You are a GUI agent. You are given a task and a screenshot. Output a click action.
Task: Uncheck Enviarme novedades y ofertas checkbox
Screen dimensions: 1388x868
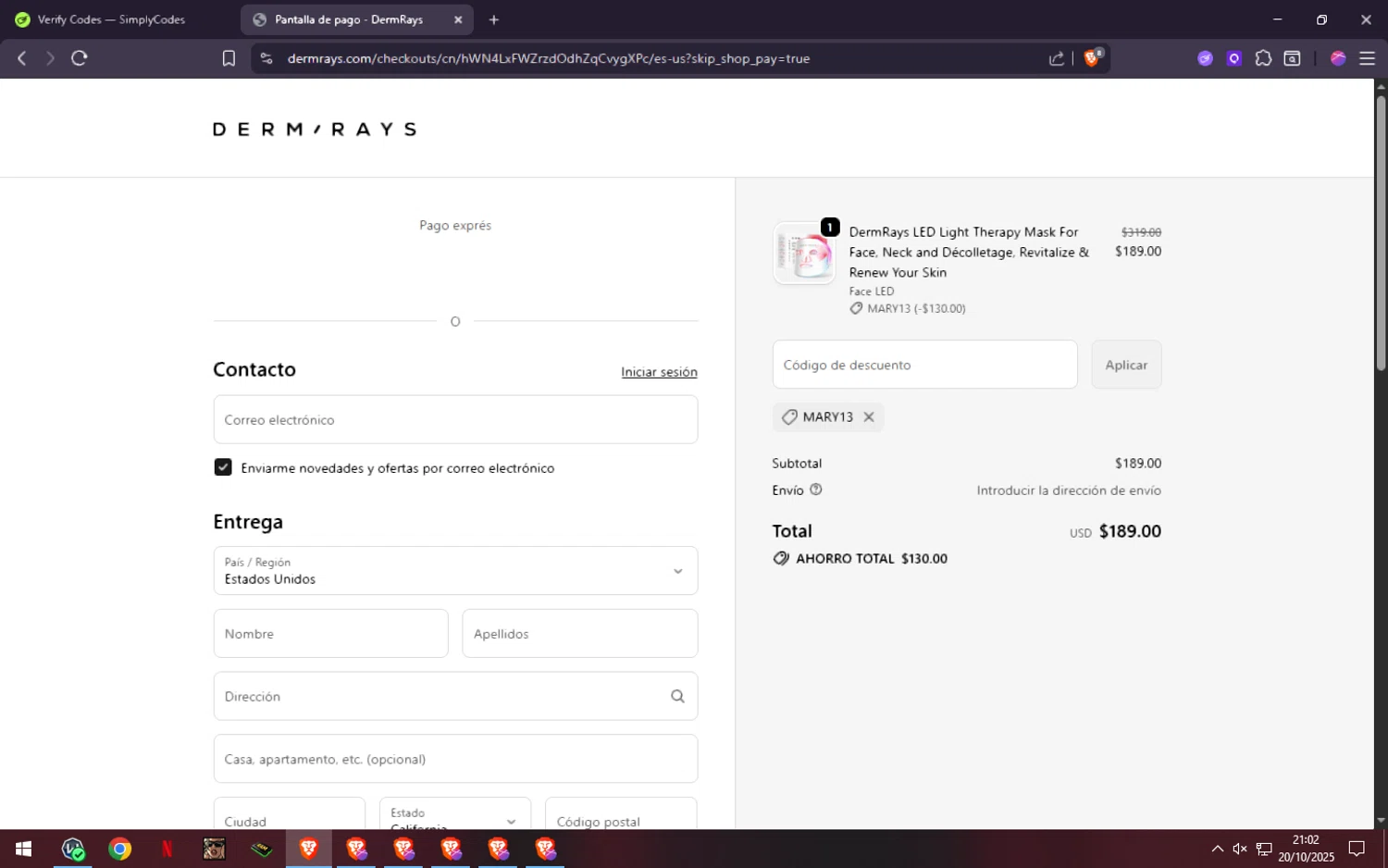(223, 467)
